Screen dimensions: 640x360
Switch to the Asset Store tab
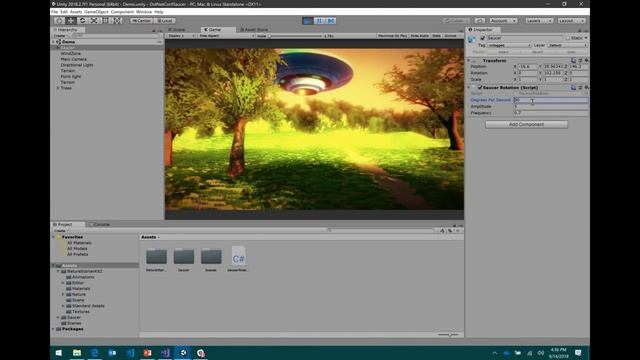click(x=254, y=30)
